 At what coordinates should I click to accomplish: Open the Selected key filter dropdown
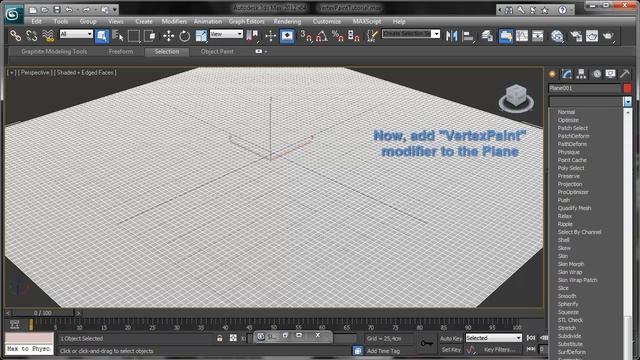pyautogui.click(x=493, y=338)
